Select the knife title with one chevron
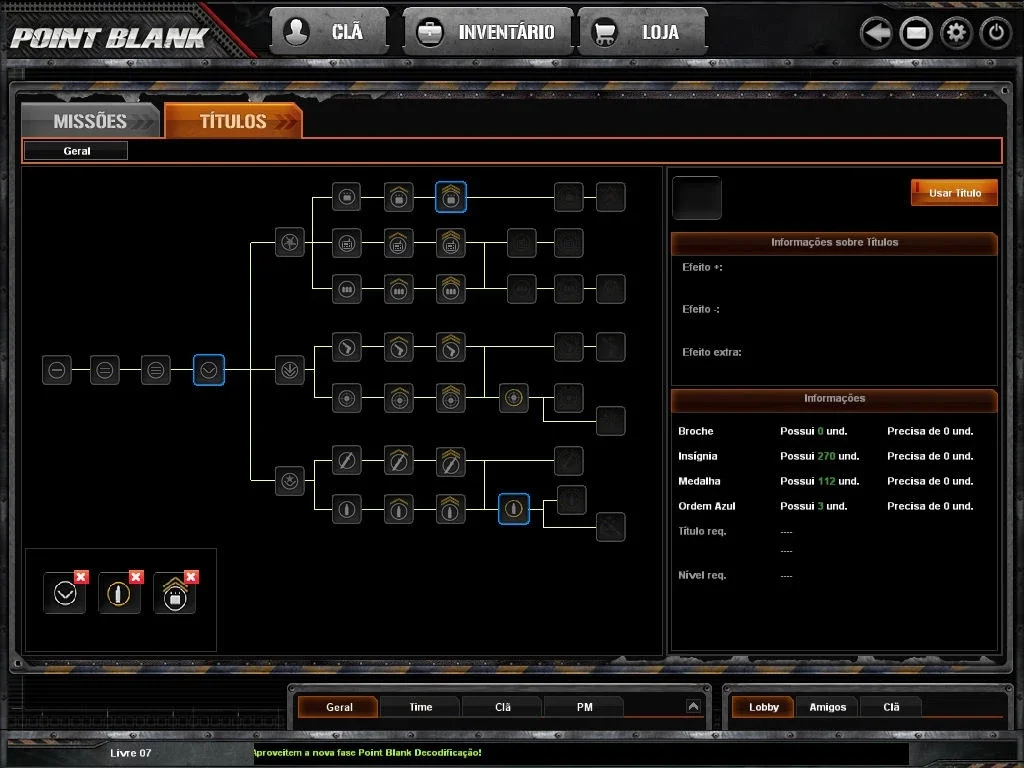This screenshot has width=1024, height=768. 399,461
